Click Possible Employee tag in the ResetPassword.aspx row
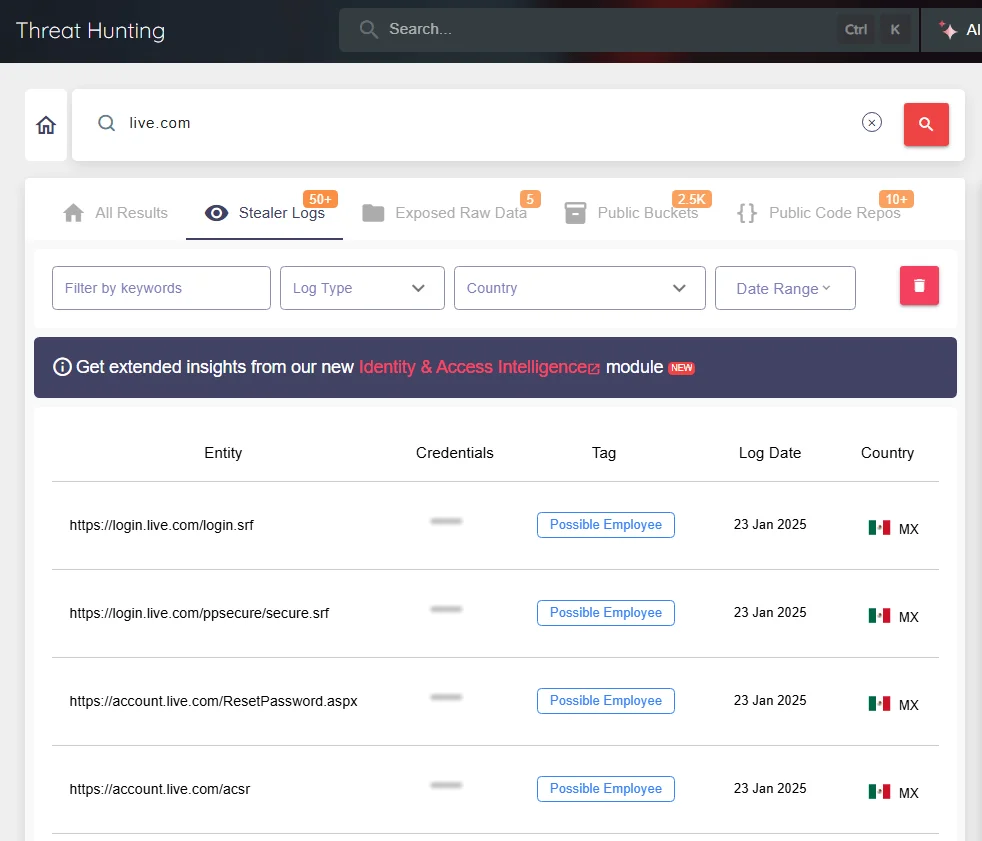This screenshot has height=841, width=982. (x=606, y=701)
